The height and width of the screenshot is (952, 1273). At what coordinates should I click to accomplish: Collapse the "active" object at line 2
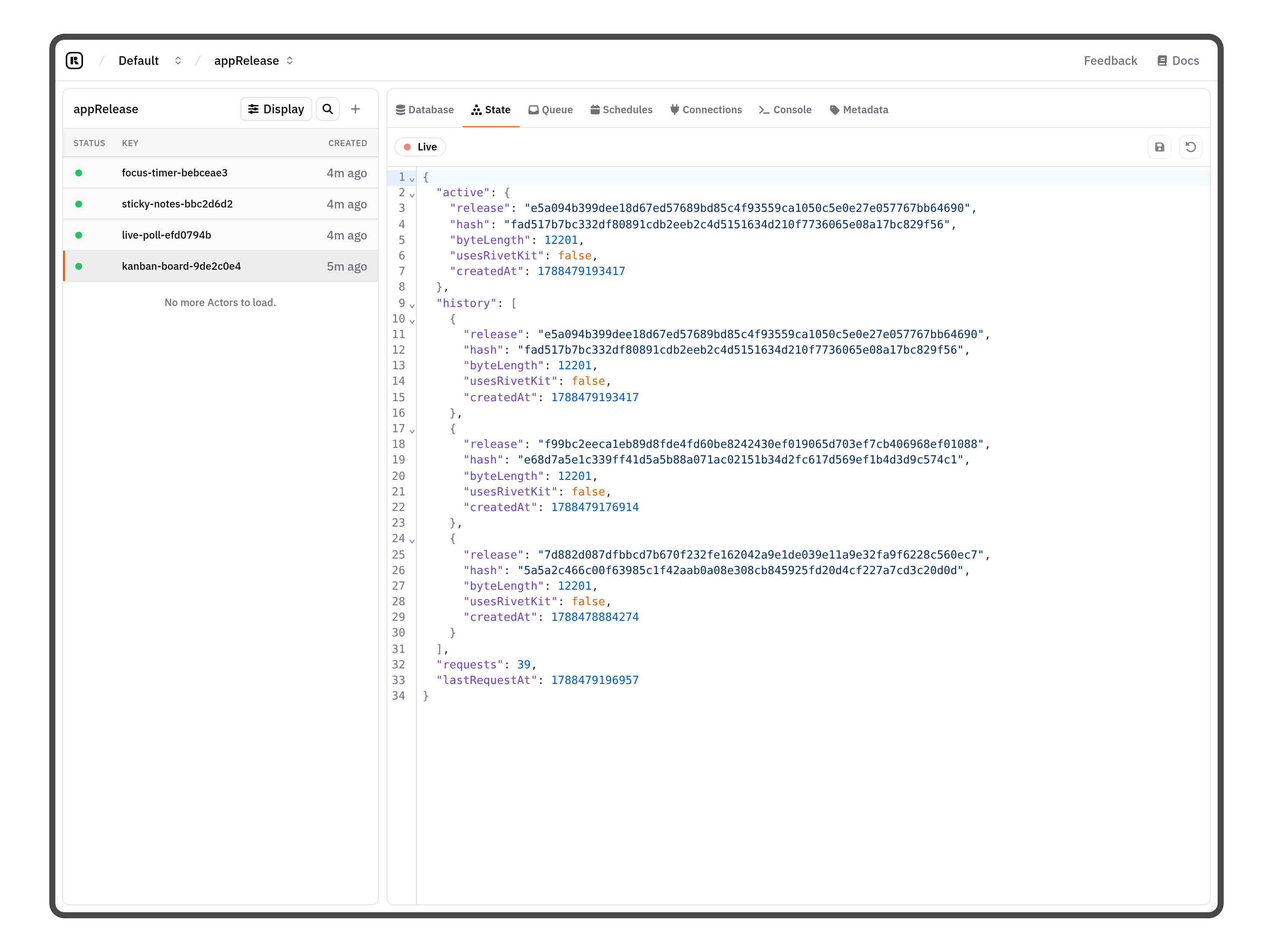[x=412, y=195]
